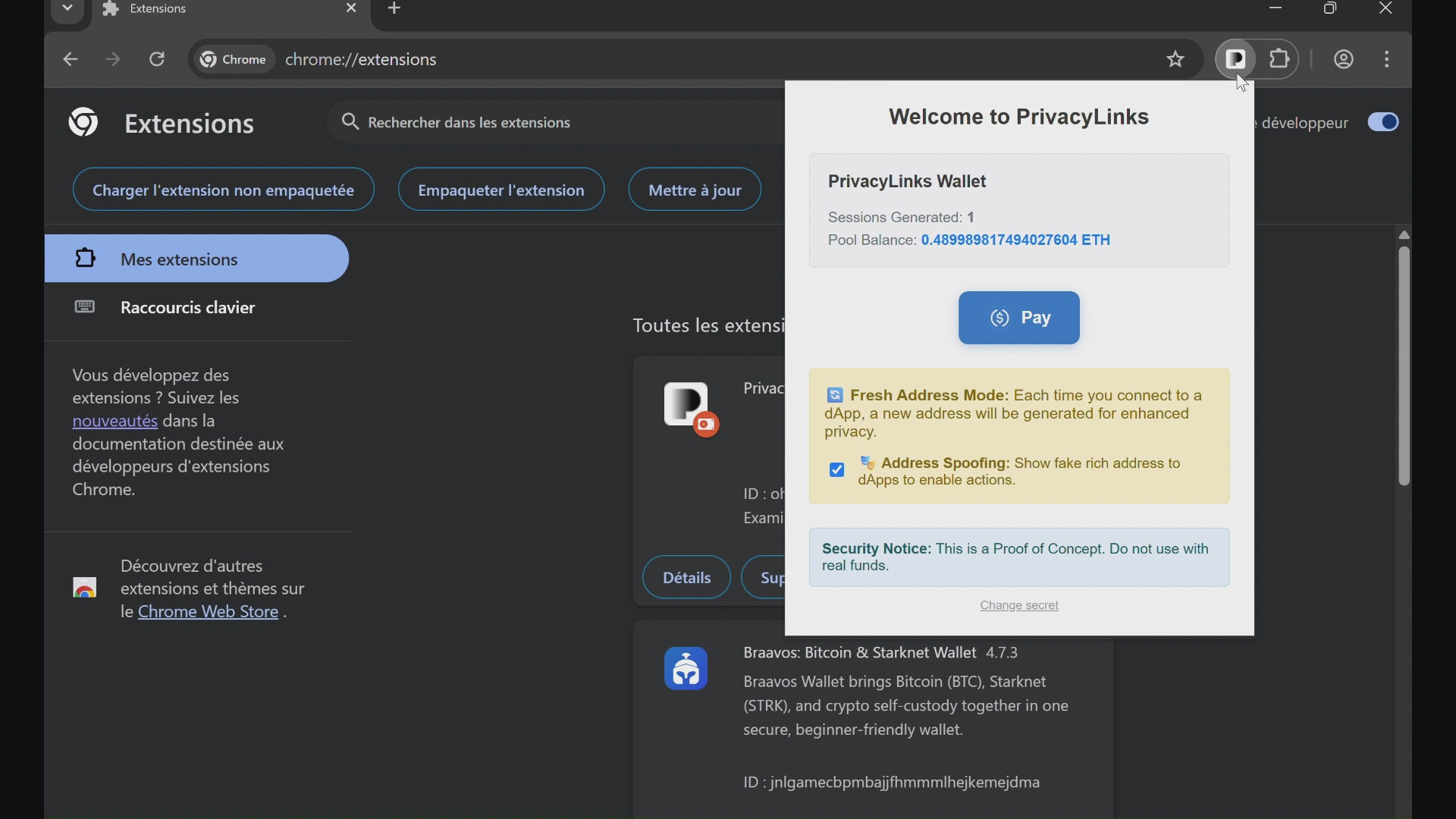Open the PrivacyLinks extension toolbar icon
Image resolution: width=1456 pixels, height=819 pixels.
tap(1236, 59)
